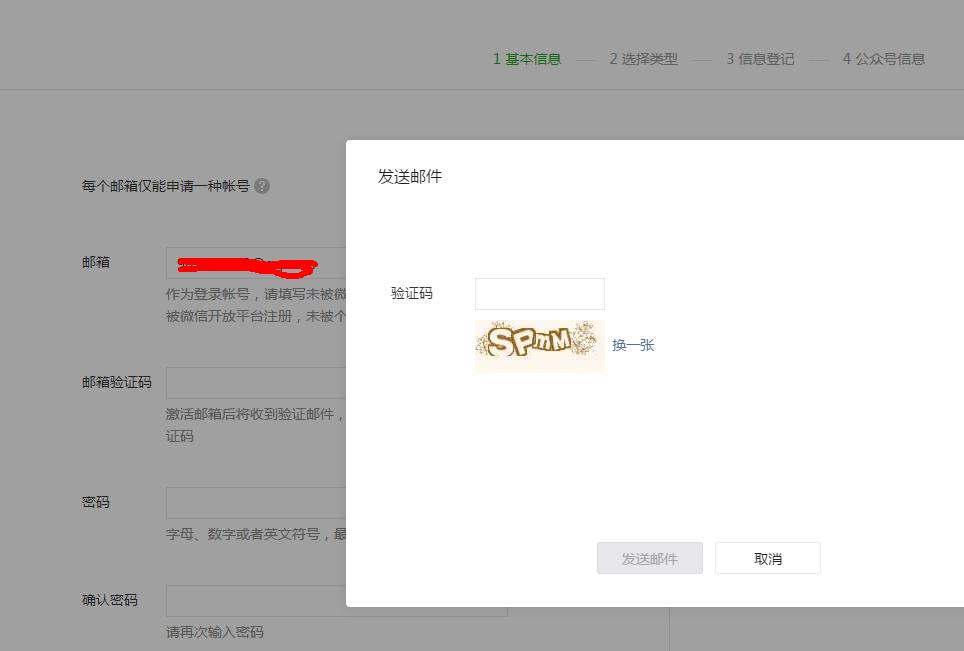The image size is (964, 651).
Task: Click the SPmM captcha image
Action: pyautogui.click(x=539, y=346)
